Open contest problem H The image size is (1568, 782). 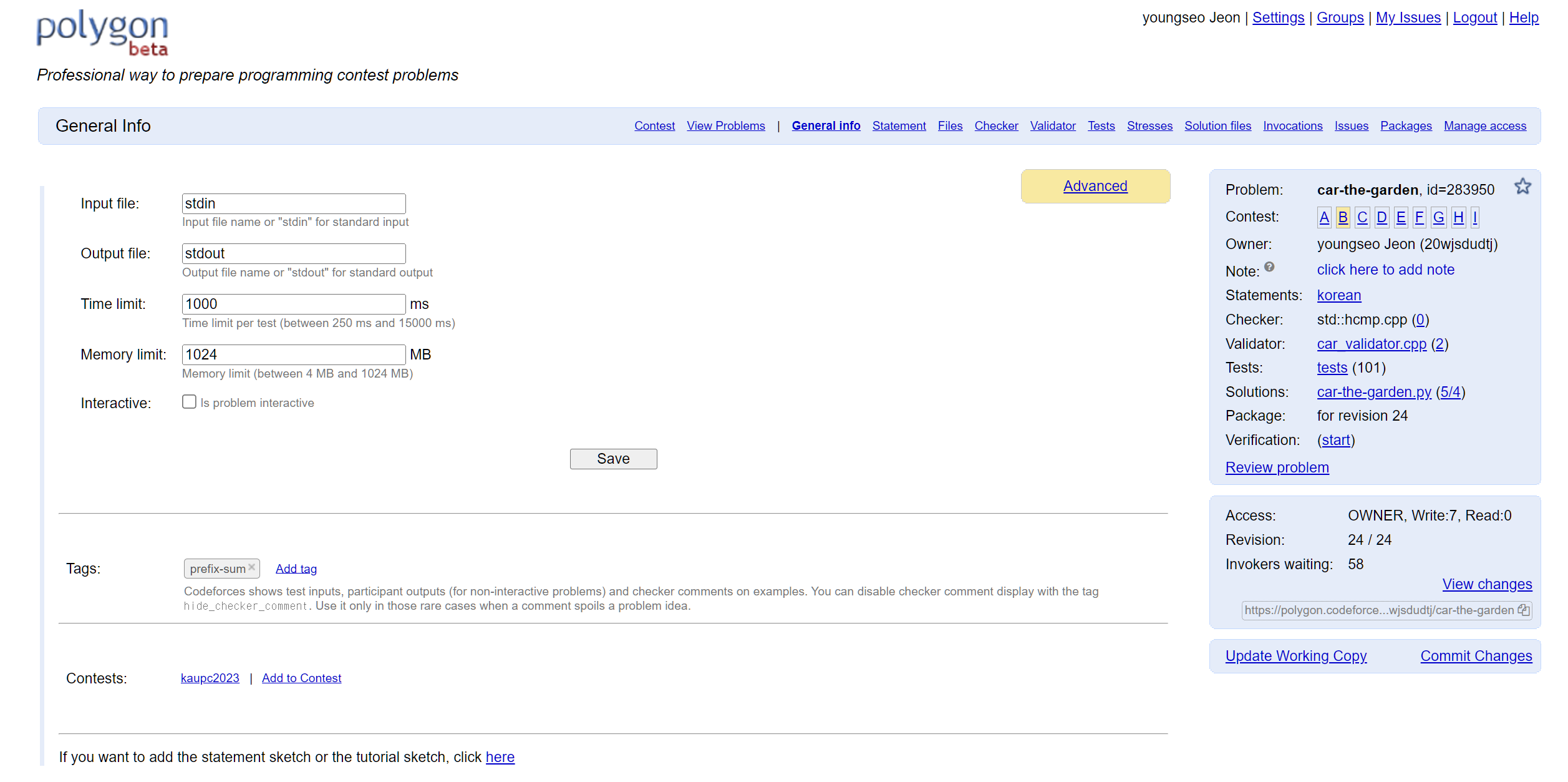1458,217
